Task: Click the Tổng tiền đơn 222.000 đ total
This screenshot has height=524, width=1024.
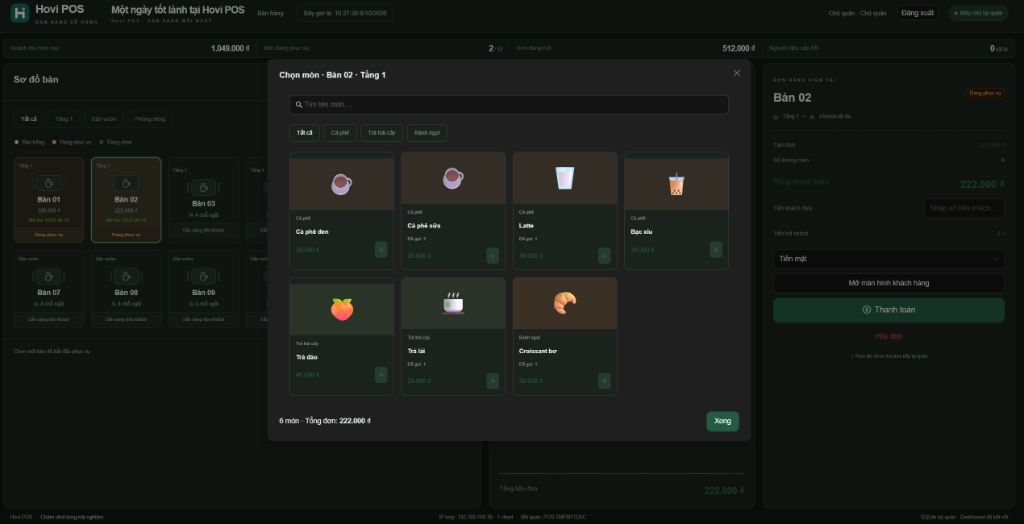Action: pyautogui.click(x=724, y=491)
